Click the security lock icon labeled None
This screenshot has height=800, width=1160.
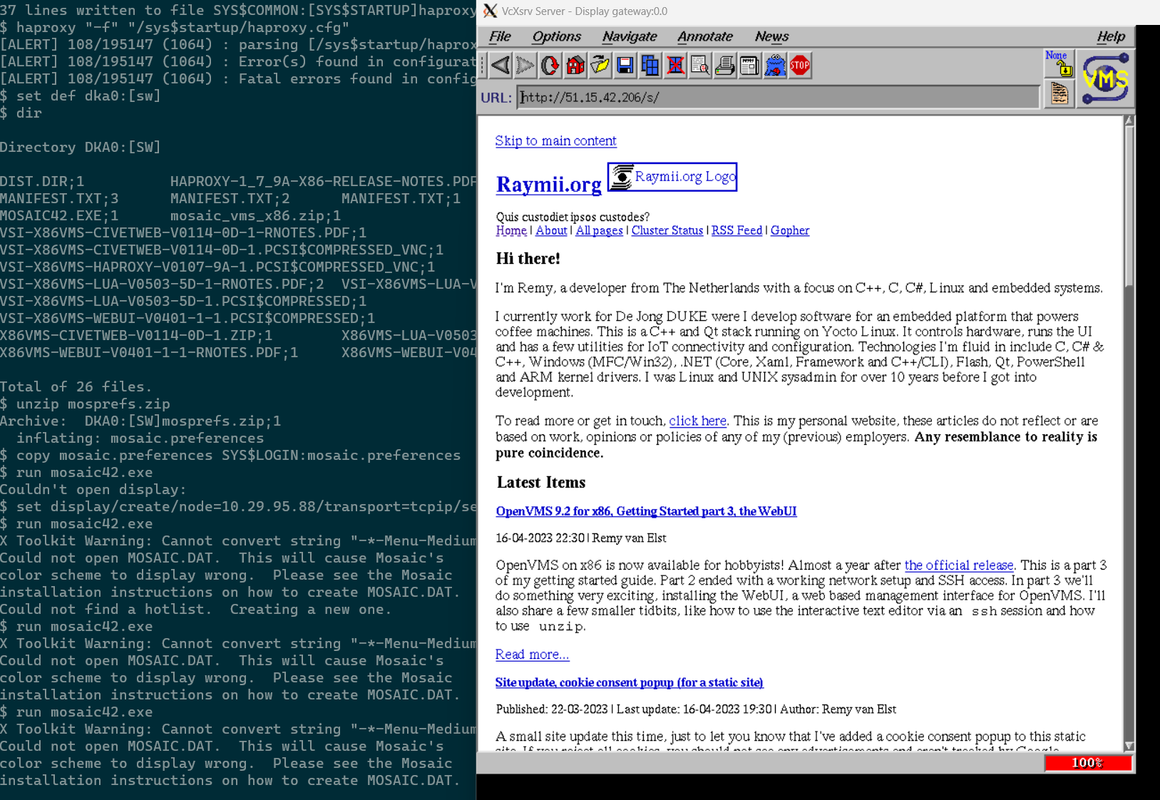coord(1059,64)
